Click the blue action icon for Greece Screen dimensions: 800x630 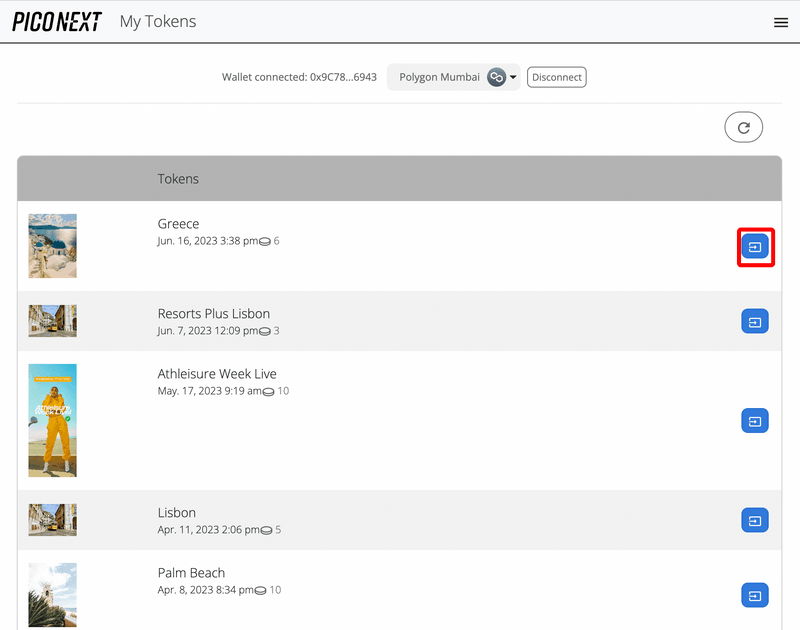point(755,246)
